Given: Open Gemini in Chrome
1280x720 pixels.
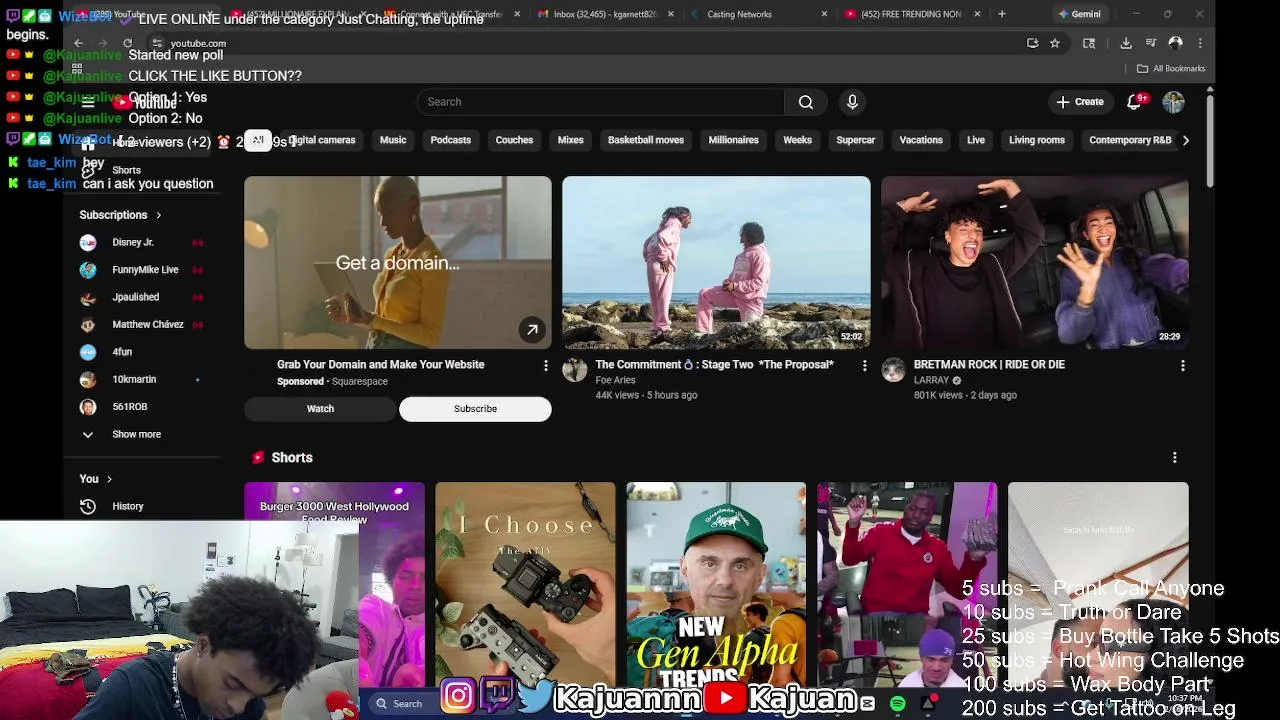Looking at the screenshot, I should (1080, 14).
